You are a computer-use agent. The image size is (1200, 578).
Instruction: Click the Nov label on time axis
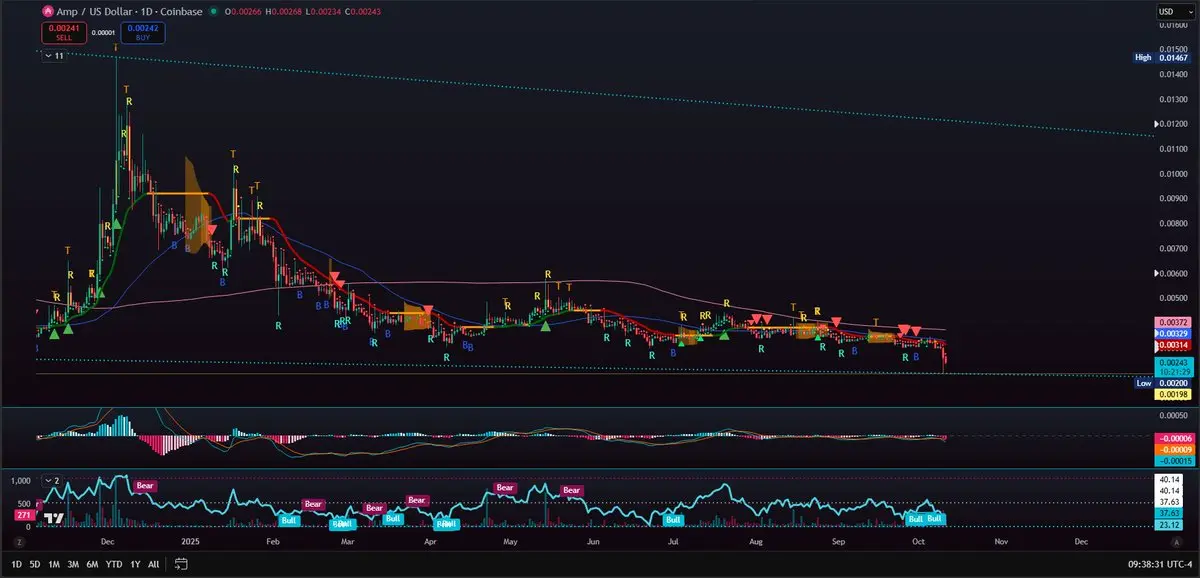tap(1000, 541)
